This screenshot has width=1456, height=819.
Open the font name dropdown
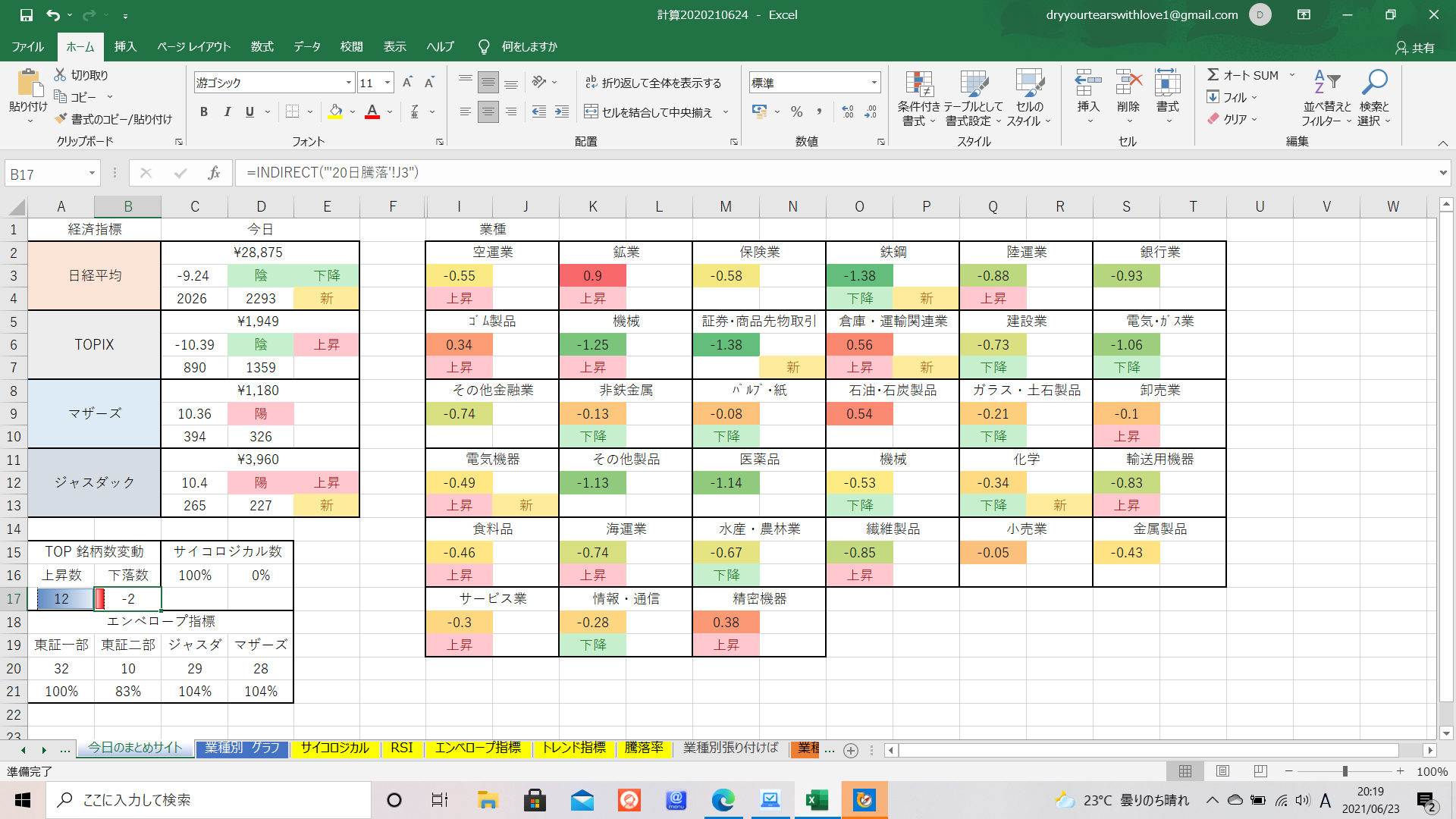[x=349, y=83]
